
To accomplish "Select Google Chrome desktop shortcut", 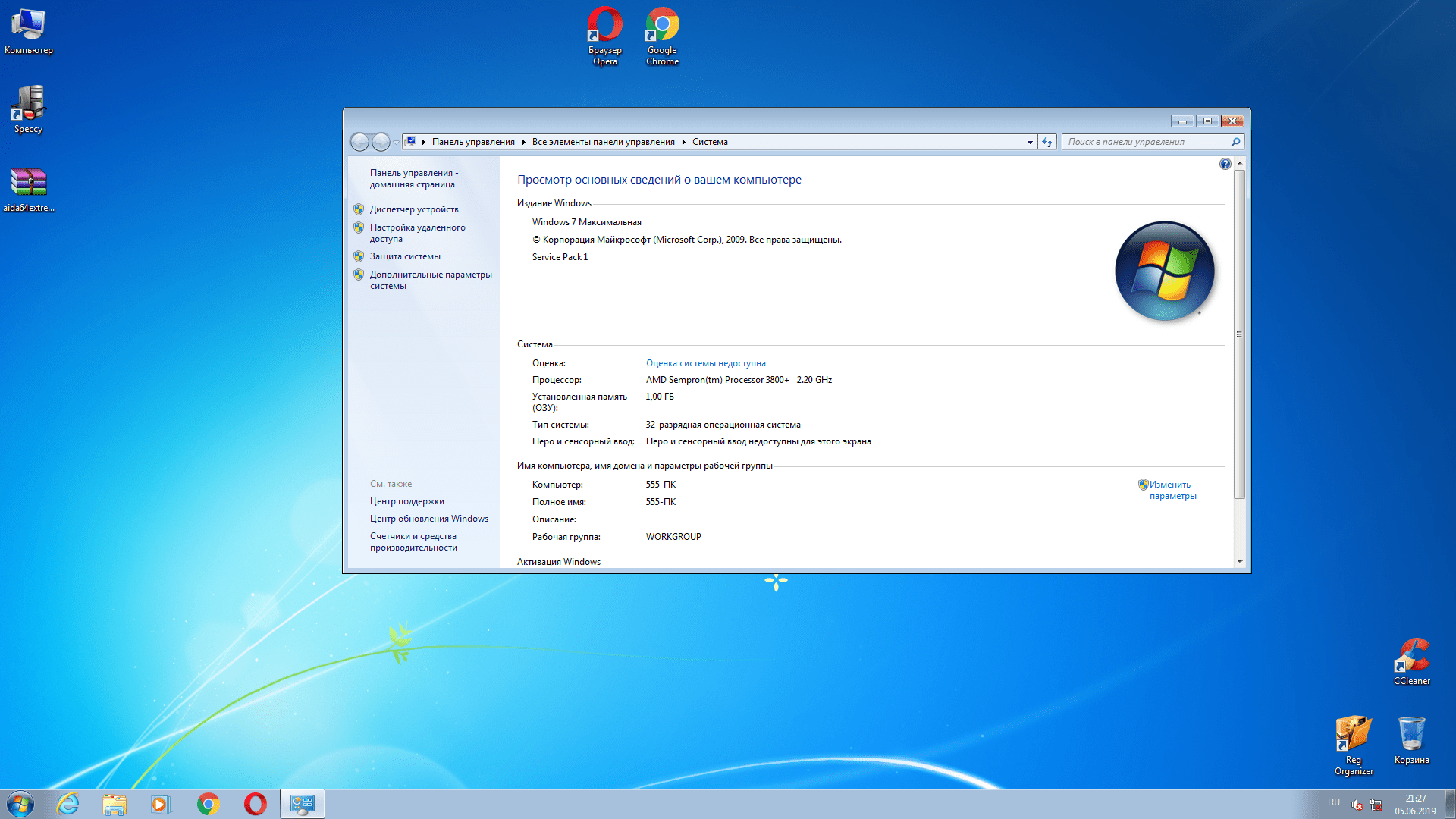I will click(x=662, y=36).
